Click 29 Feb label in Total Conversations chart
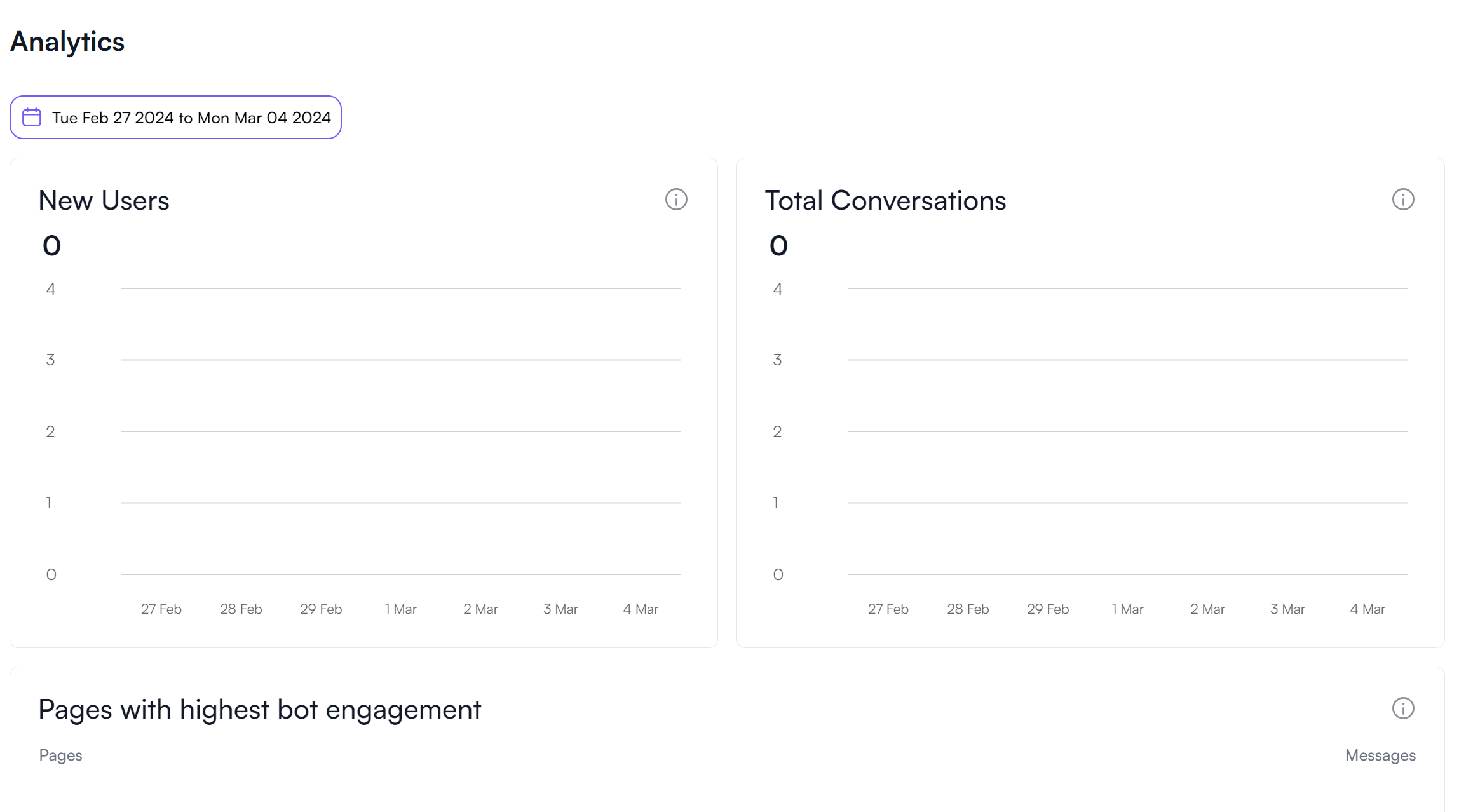 (1048, 609)
